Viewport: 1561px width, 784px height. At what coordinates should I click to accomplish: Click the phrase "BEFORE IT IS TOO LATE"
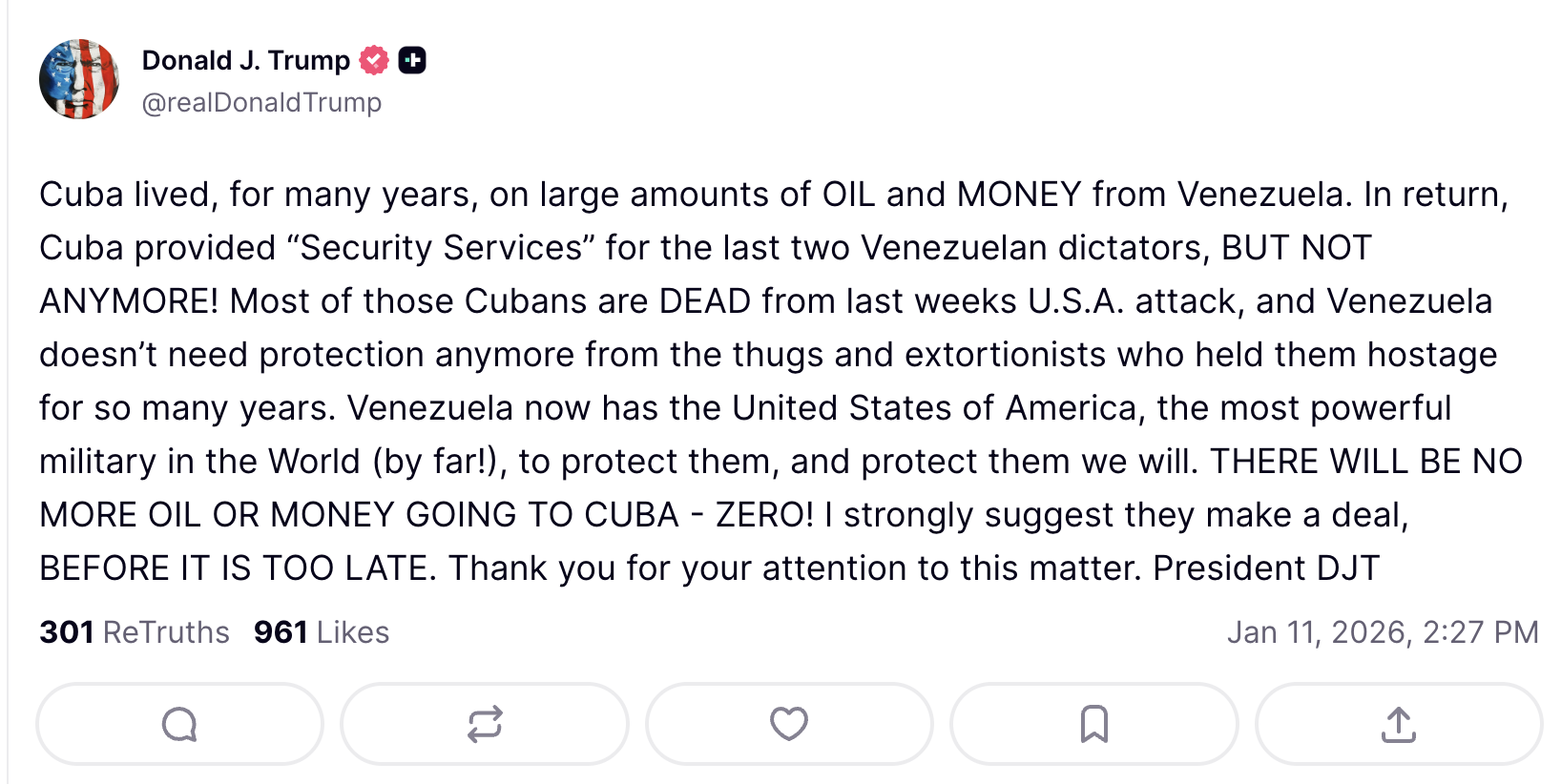click(x=237, y=568)
